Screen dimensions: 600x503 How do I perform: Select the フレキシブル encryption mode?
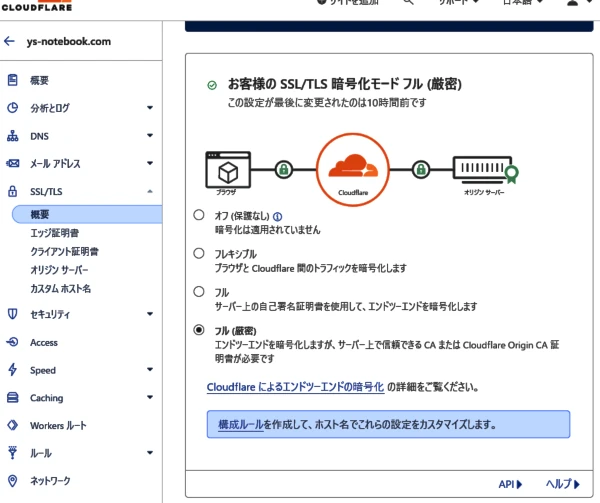coord(197,254)
